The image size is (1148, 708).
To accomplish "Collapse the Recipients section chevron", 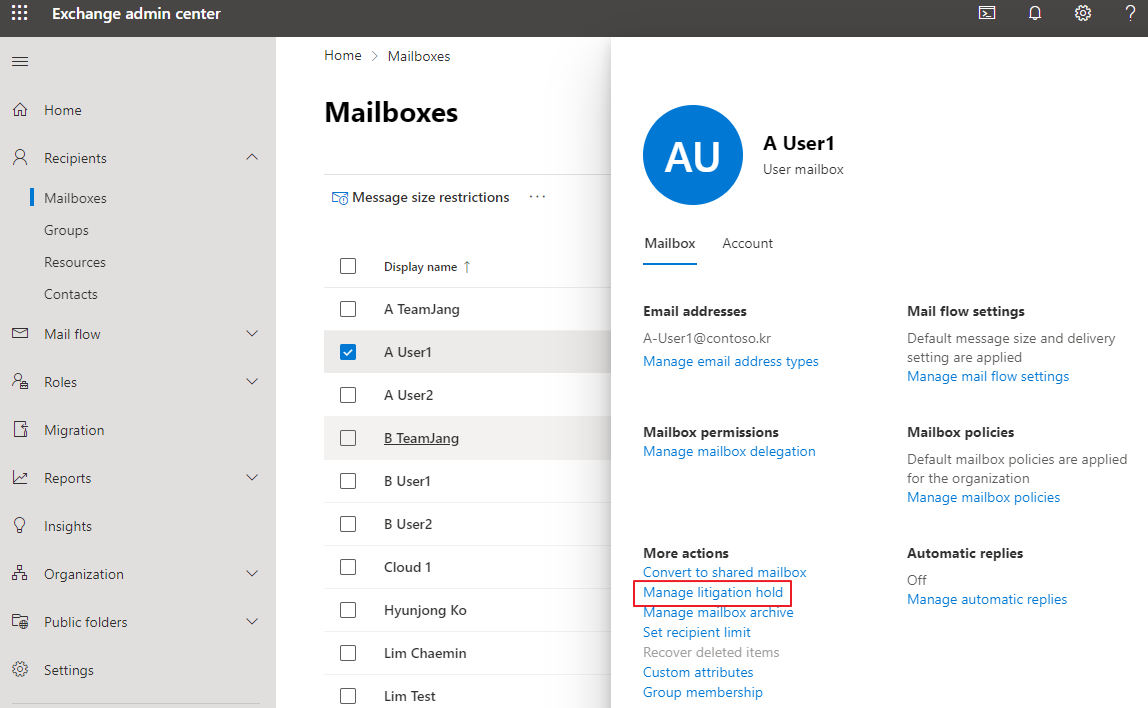I will (x=252, y=157).
